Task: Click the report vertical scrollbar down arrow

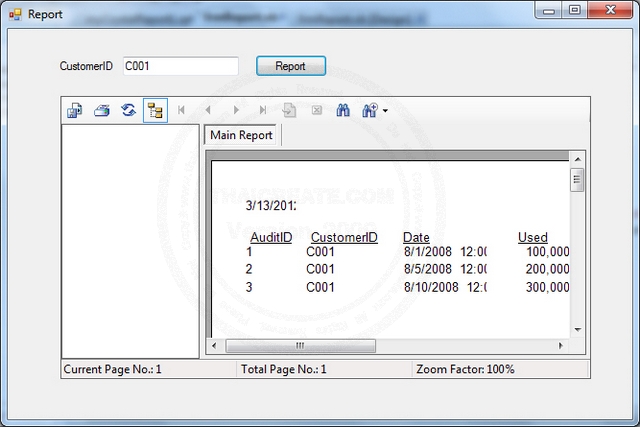Action: [x=576, y=330]
